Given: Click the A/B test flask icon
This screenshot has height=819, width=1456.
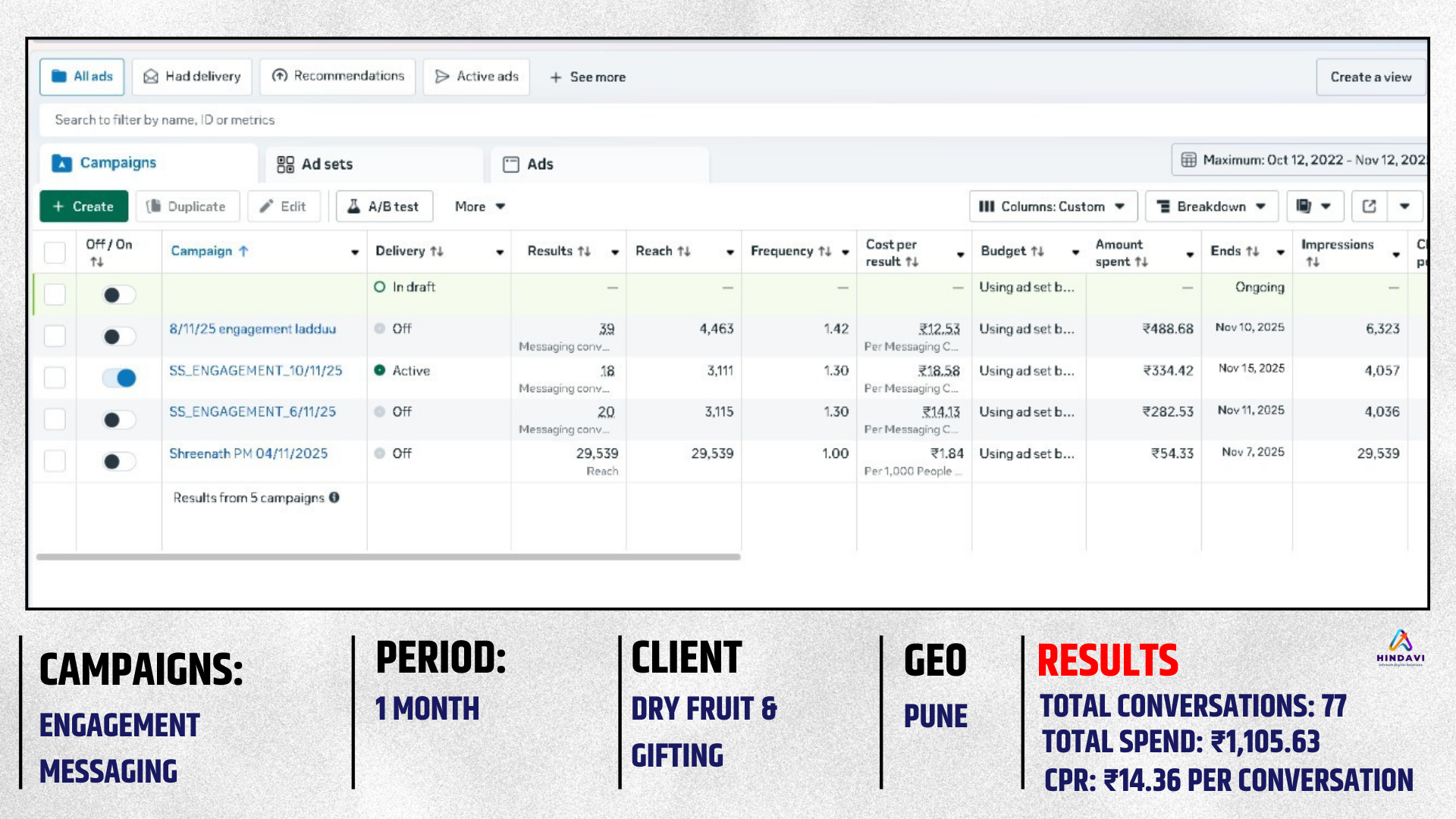Looking at the screenshot, I should coord(353,206).
